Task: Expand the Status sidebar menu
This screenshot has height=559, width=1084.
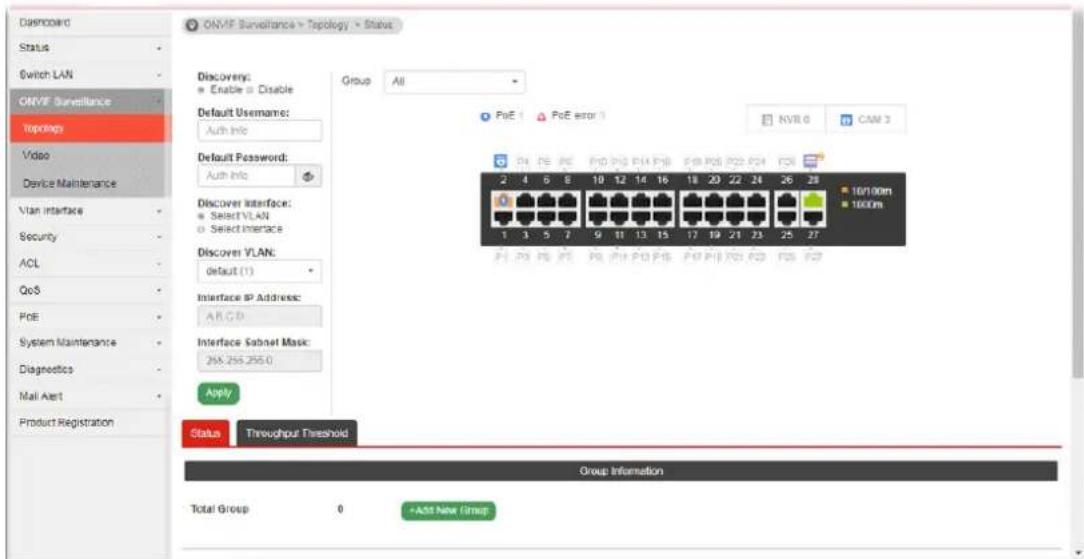Action: pos(86,50)
